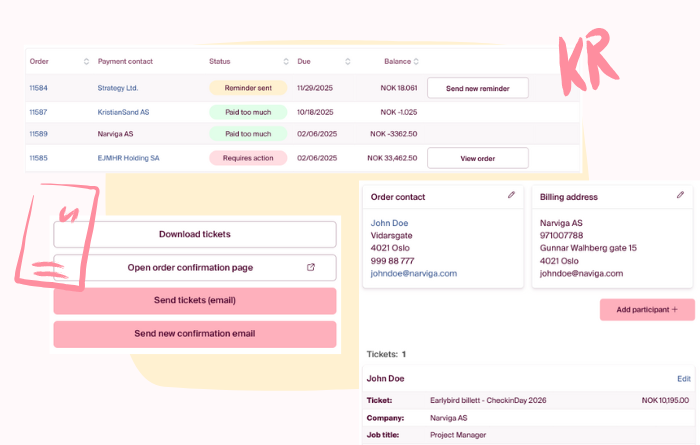Click Paid too much badge for order 11589
Screen dimensions: 700x445
tap(248, 134)
